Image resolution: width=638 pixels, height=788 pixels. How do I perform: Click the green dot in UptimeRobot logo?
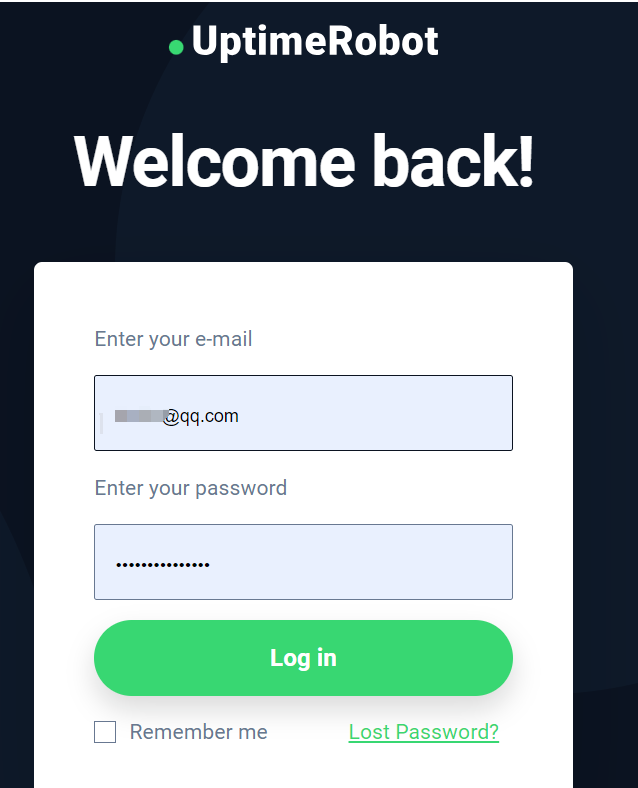[176, 47]
